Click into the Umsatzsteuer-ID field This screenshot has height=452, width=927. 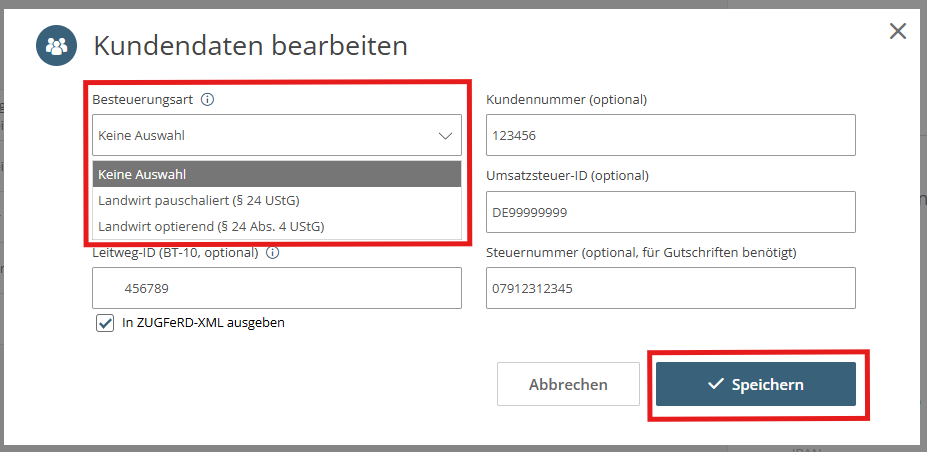click(x=670, y=212)
